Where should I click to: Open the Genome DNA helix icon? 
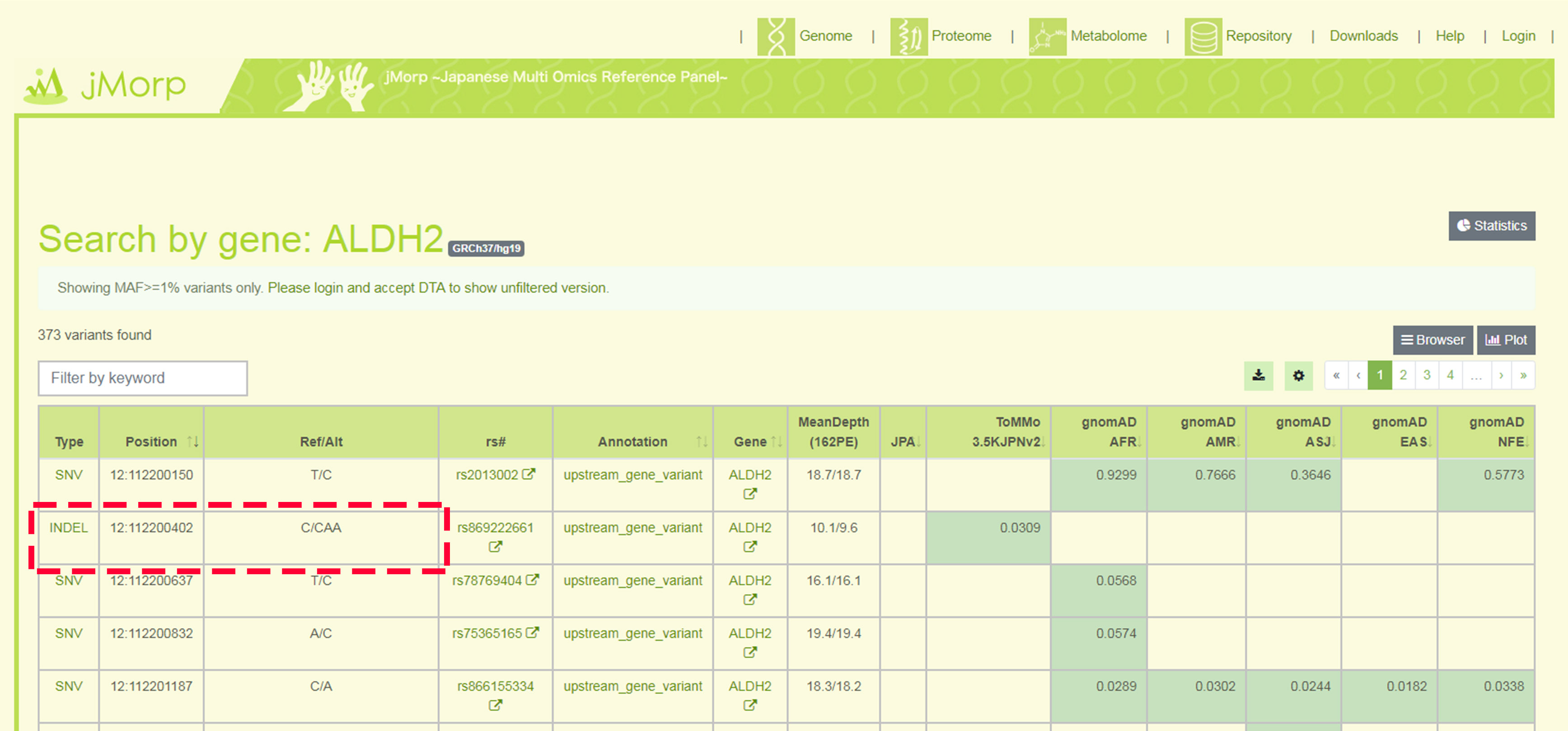click(x=776, y=37)
